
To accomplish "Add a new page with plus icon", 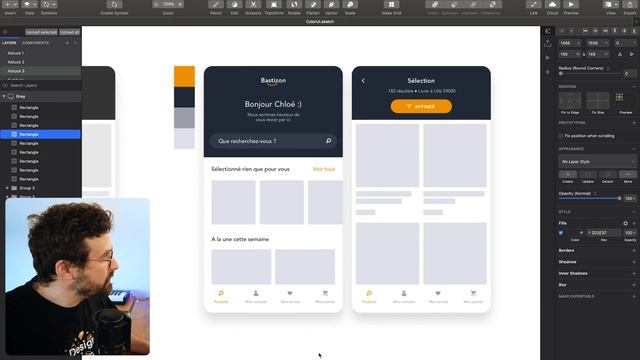I will (67, 43).
